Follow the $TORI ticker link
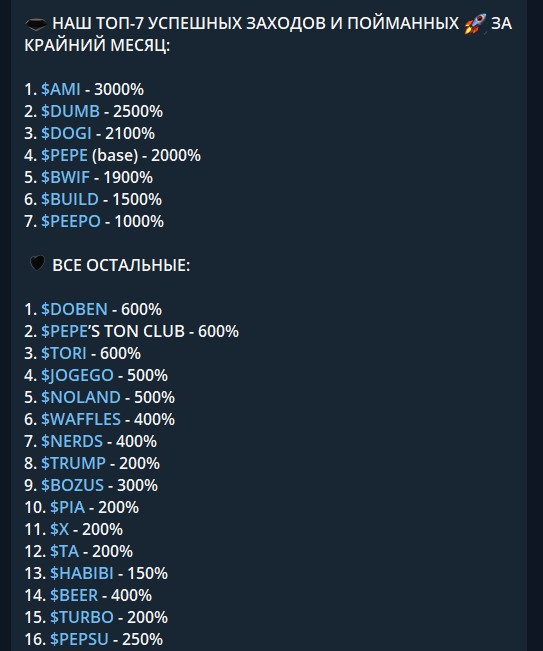Screen dimensions: 543x651 click(64, 353)
